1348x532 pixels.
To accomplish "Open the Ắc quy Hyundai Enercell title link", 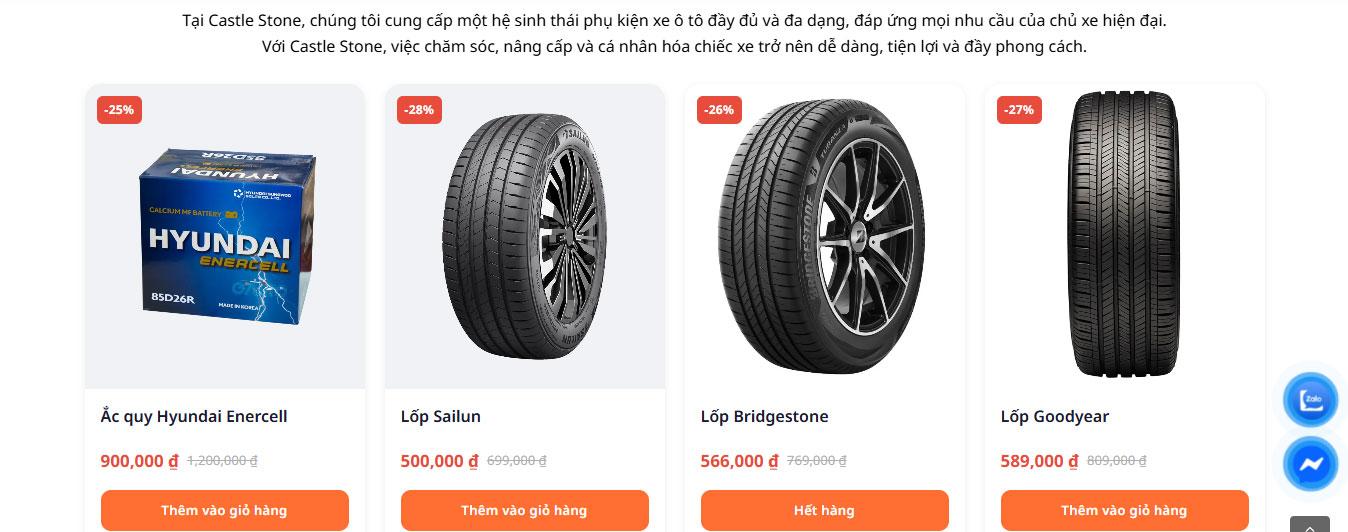I will (194, 416).
